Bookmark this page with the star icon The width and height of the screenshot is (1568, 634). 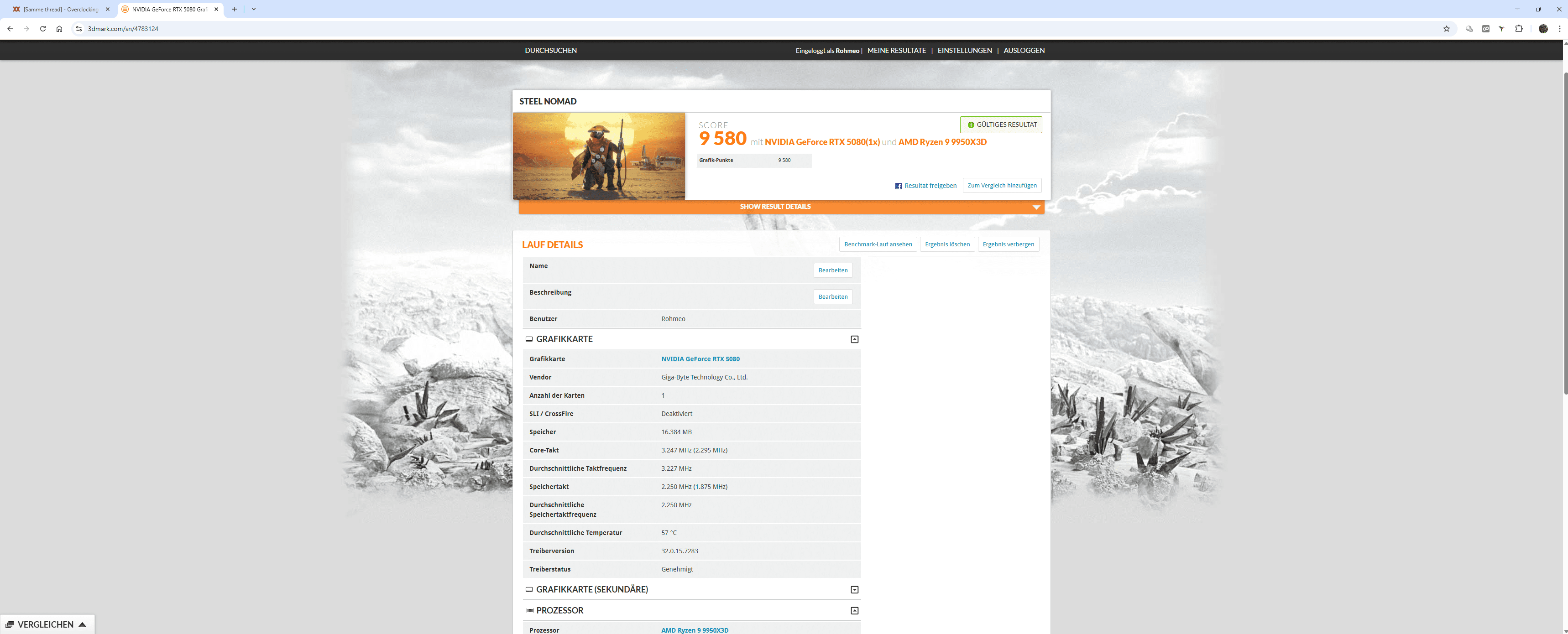(1446, 29)
